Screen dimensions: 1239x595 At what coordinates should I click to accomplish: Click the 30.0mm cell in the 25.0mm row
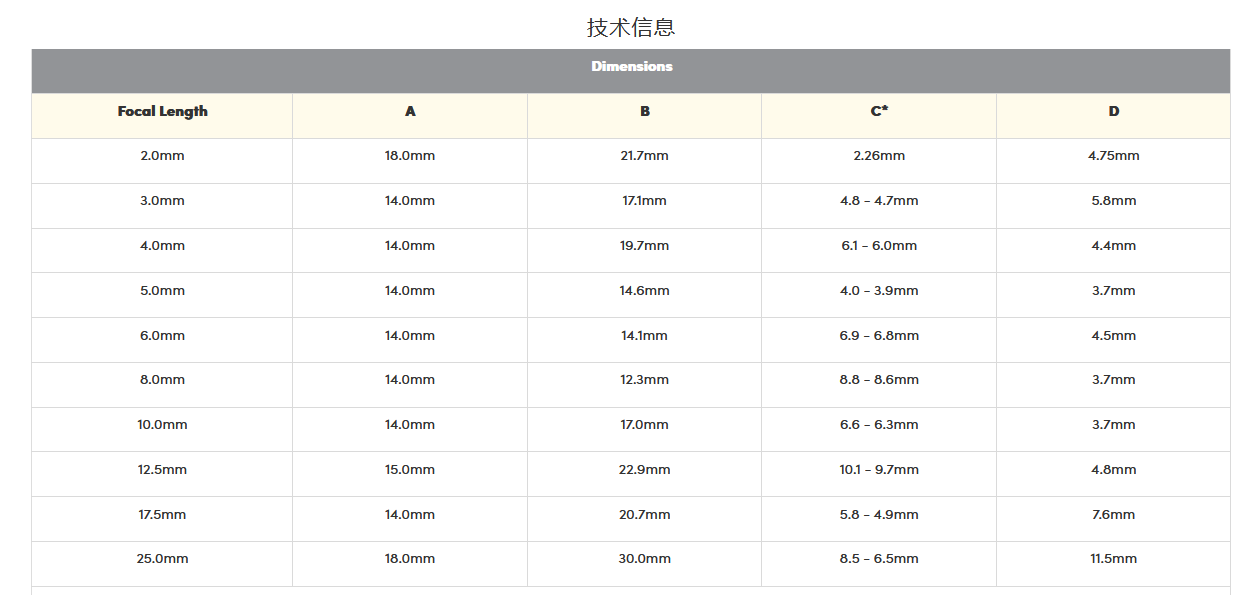click(644, 559)
